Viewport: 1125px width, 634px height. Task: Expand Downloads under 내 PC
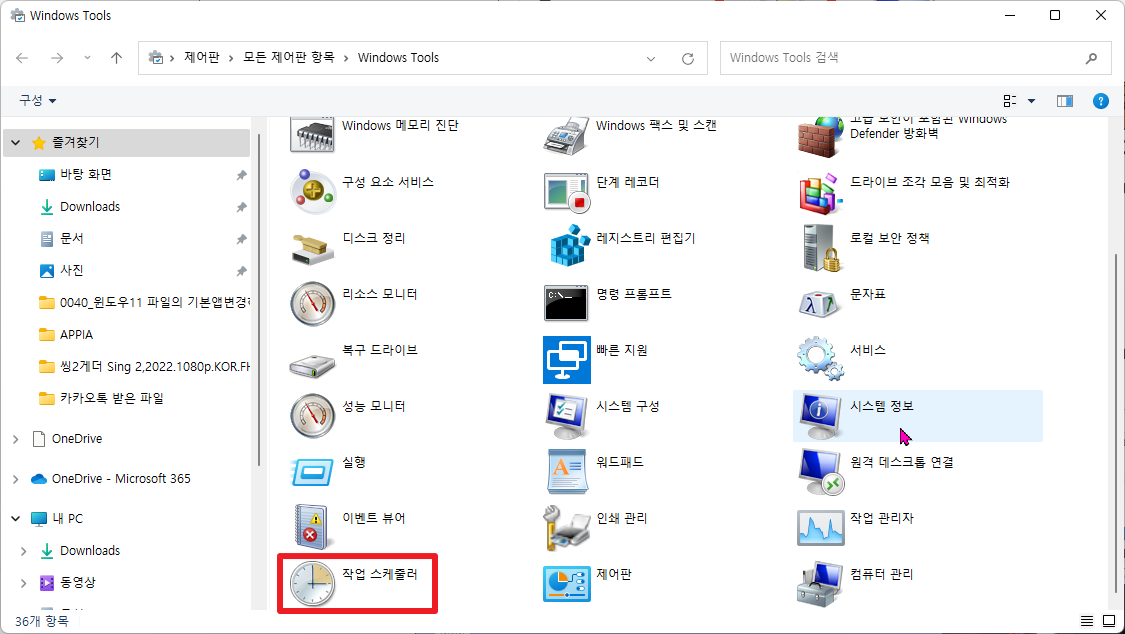24,551
